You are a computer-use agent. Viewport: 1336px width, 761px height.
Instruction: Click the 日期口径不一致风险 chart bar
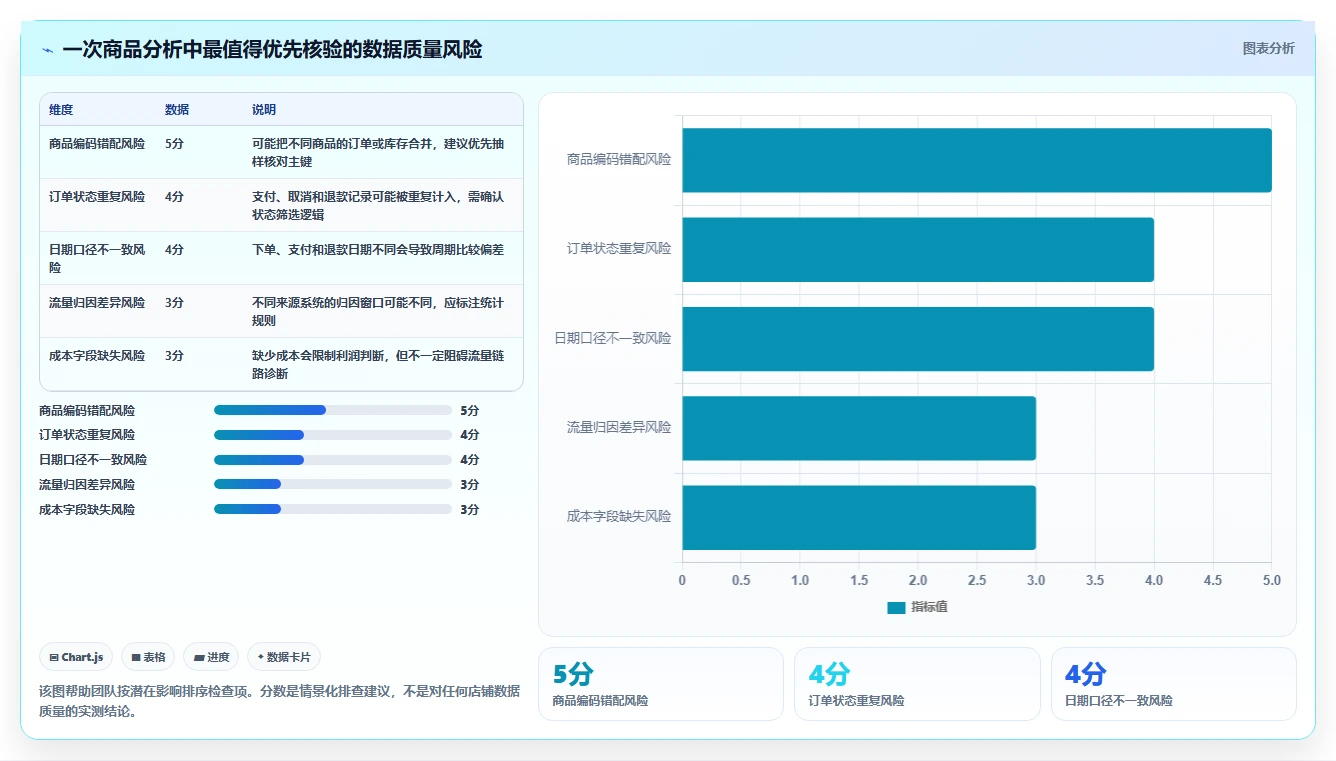(x=918, y=338)
